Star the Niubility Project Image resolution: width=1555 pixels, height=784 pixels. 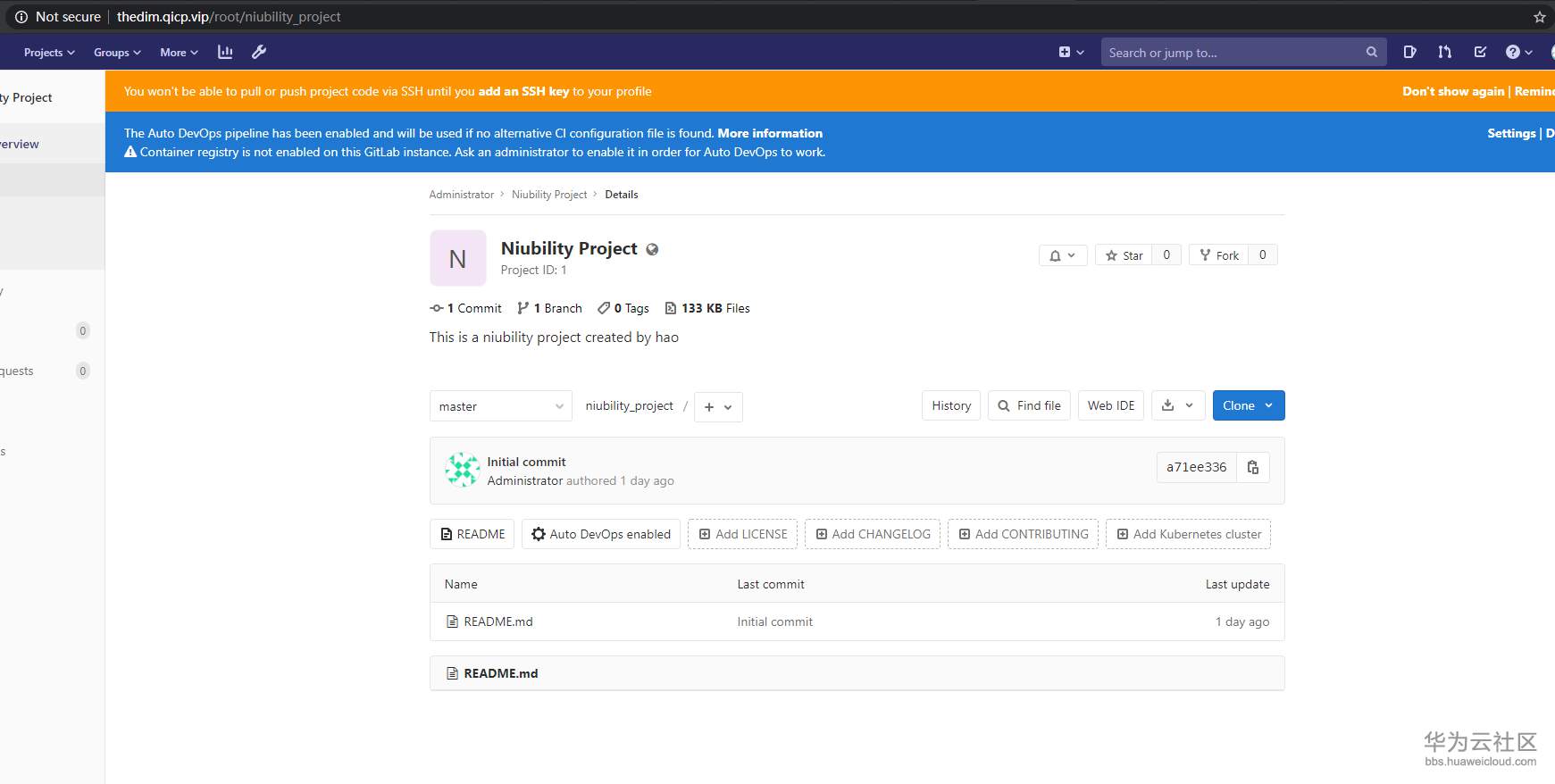[x=1124, y=255]
